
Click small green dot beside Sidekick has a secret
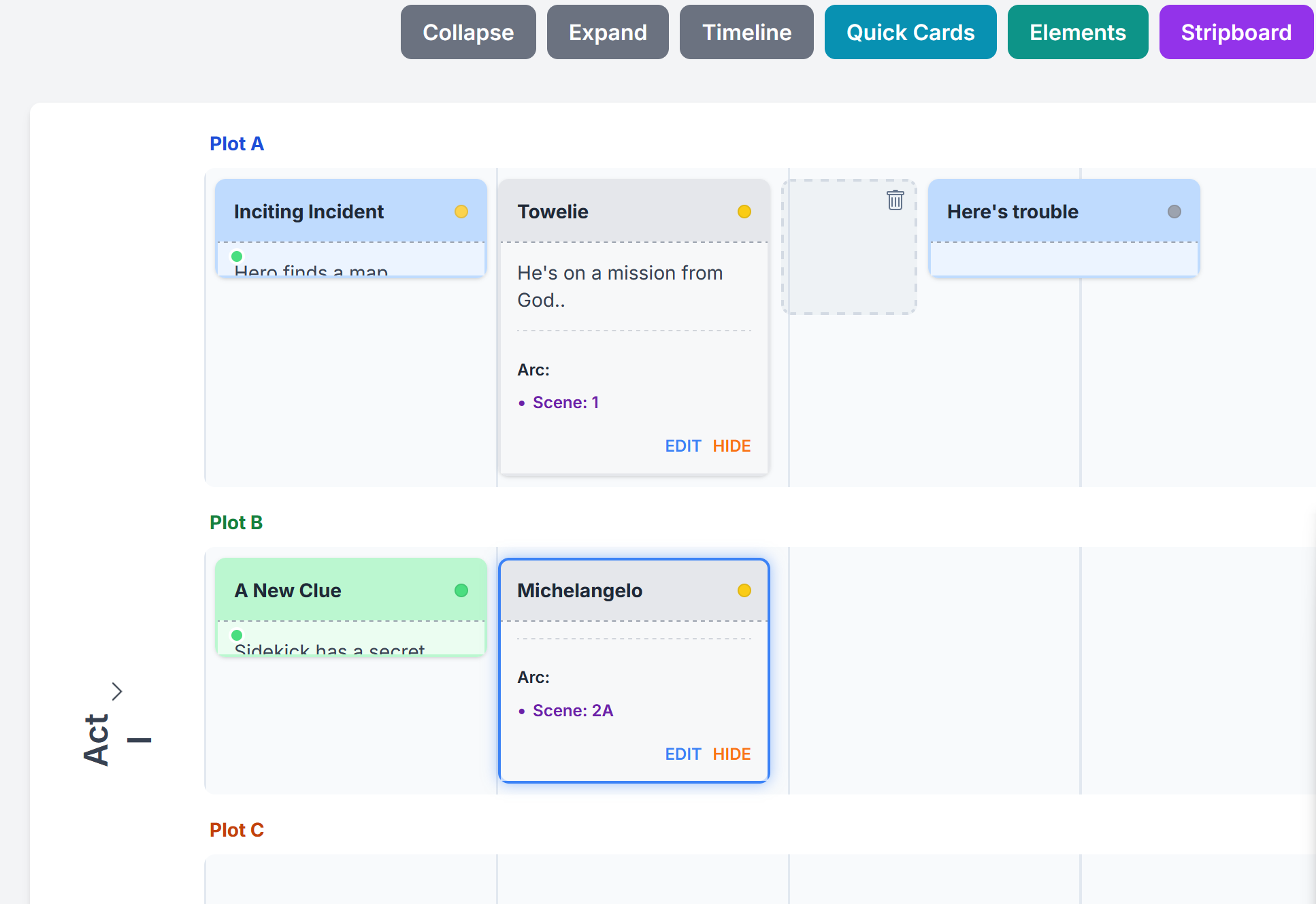point(237,635)
